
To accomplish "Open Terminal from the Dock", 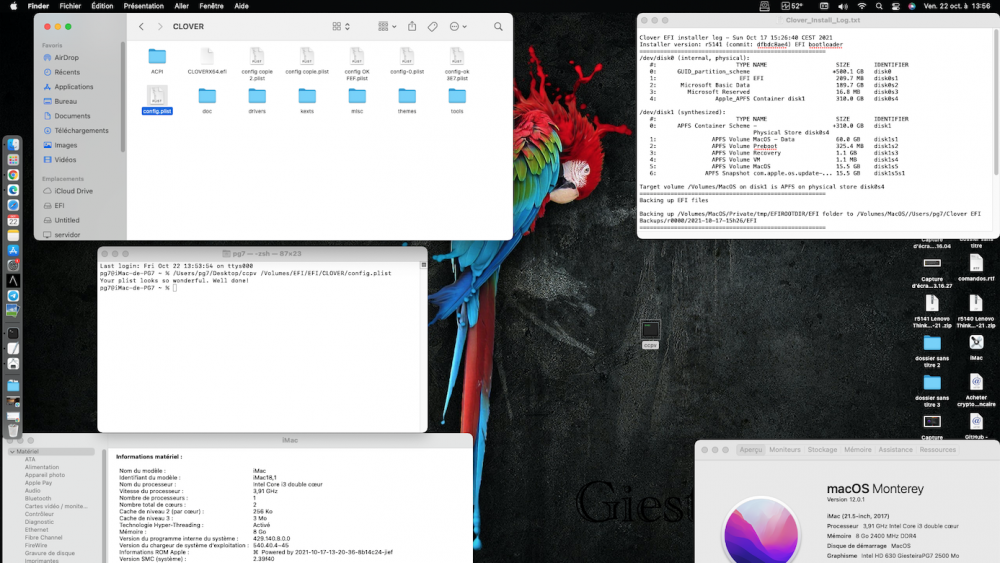I will 13,333.
